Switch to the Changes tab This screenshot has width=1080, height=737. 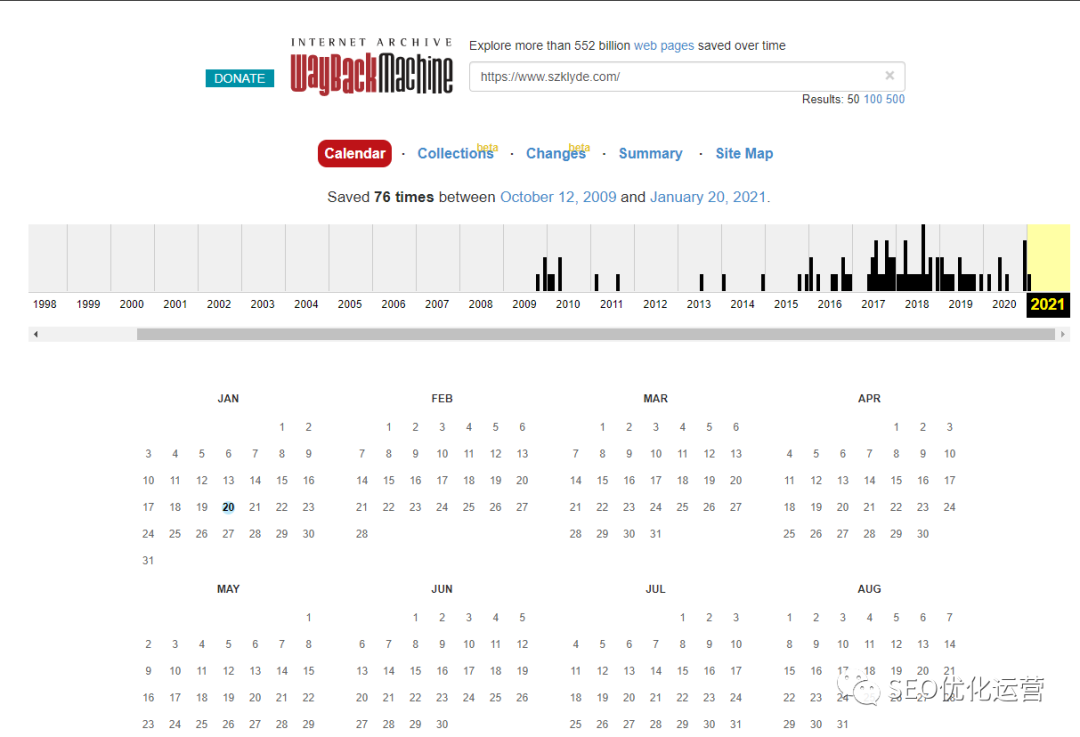point(557,154)
